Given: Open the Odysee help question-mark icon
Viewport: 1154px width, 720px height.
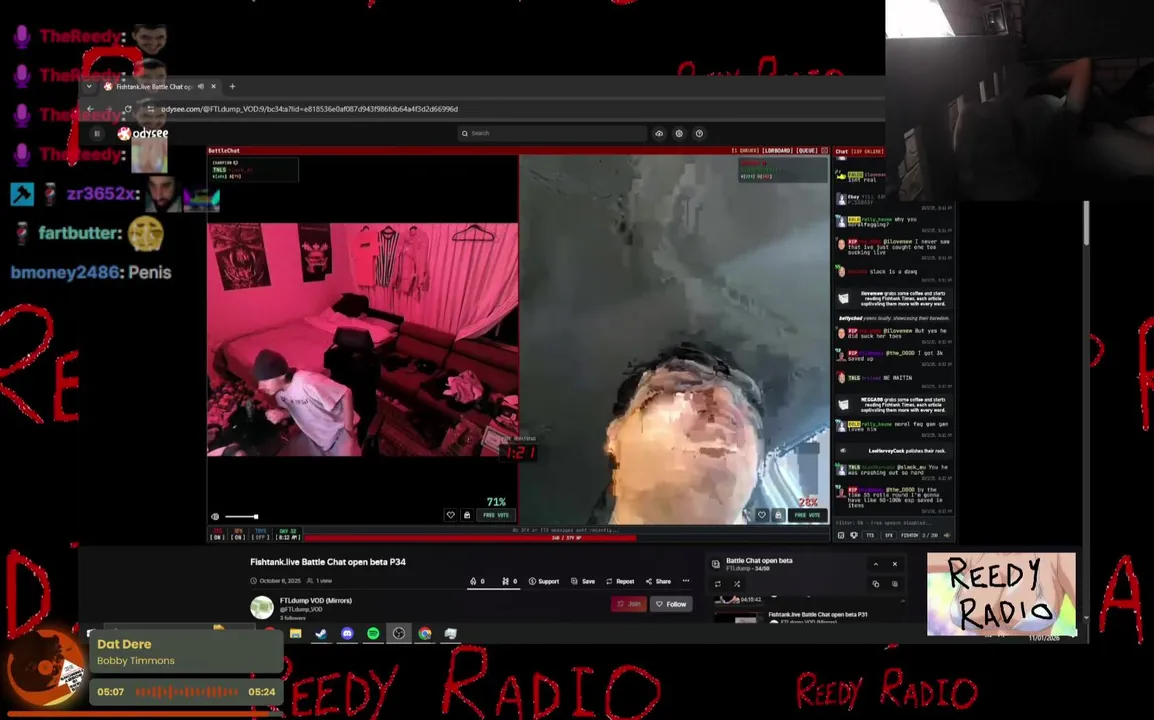Looking at the screenshot, I should 699,133.
